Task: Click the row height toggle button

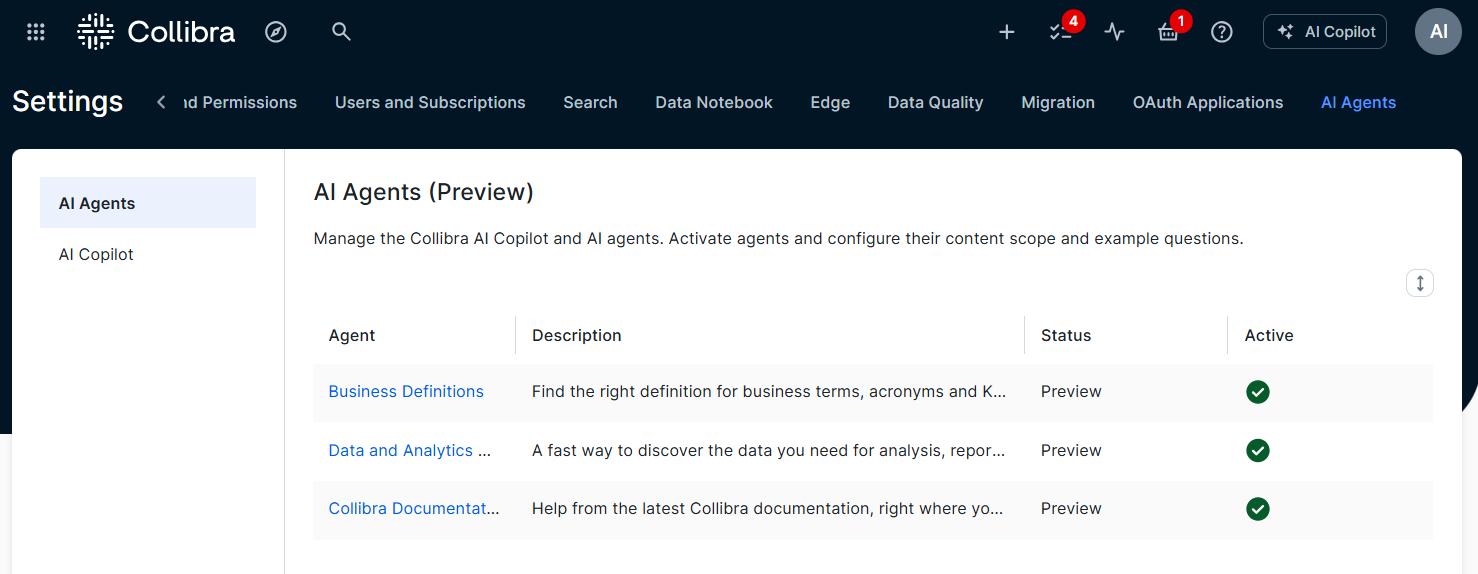Action: click(1419, 283)
